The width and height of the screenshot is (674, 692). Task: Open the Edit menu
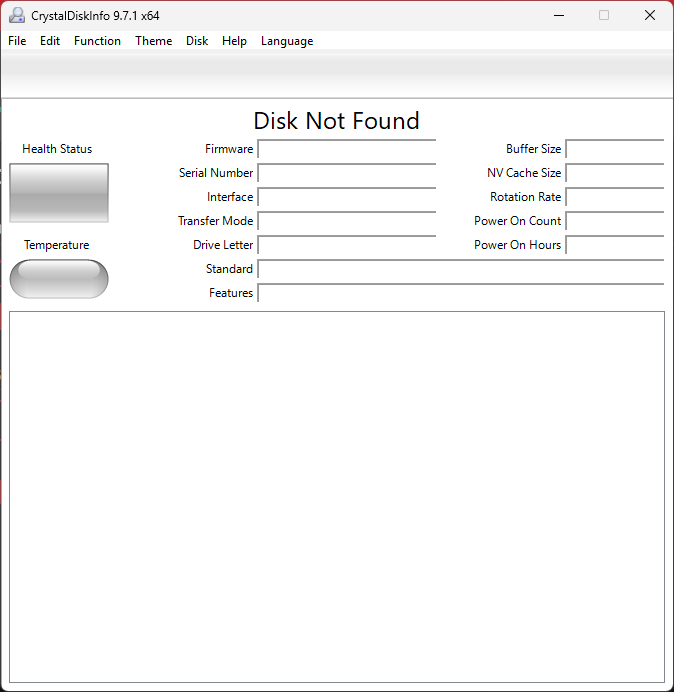pos(50,41)
